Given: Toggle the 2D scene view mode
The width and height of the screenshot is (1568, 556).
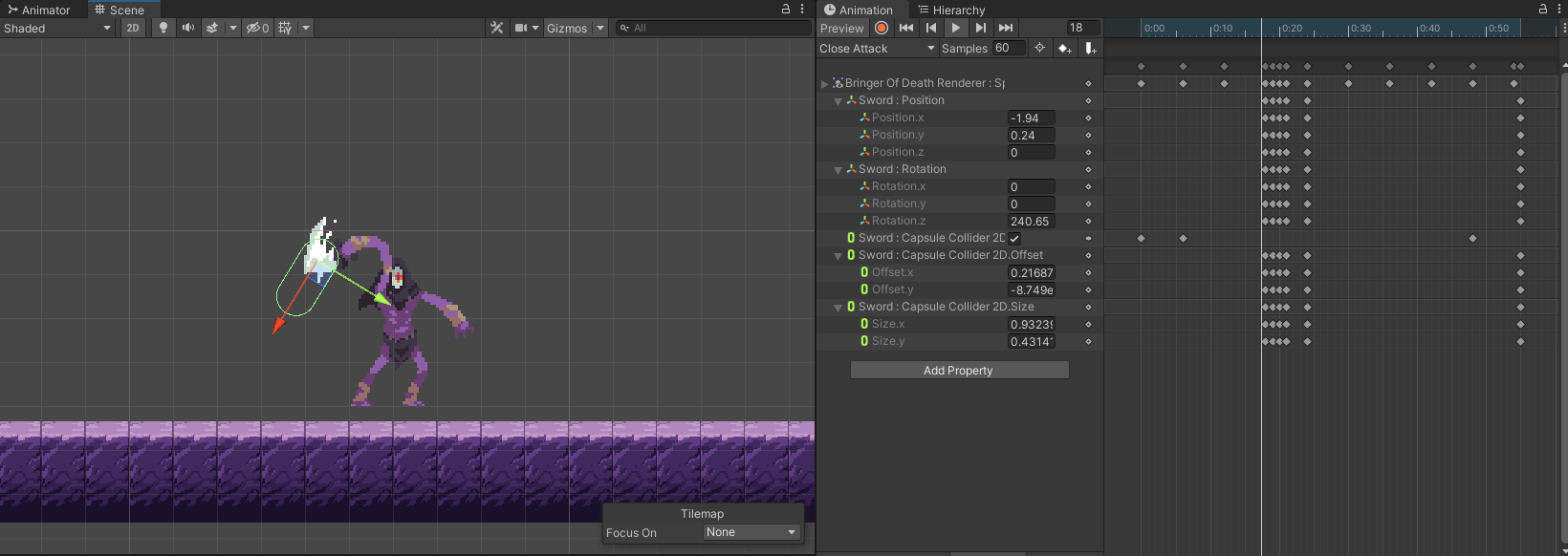Looking at the screenshot, I should click(133, 28).
